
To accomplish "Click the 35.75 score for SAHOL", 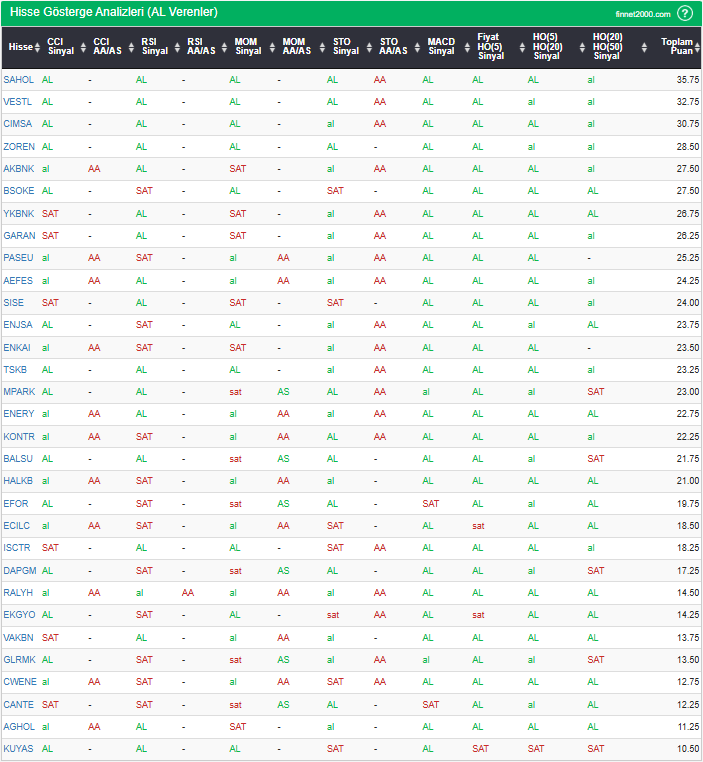I will [x=687, y=79].
